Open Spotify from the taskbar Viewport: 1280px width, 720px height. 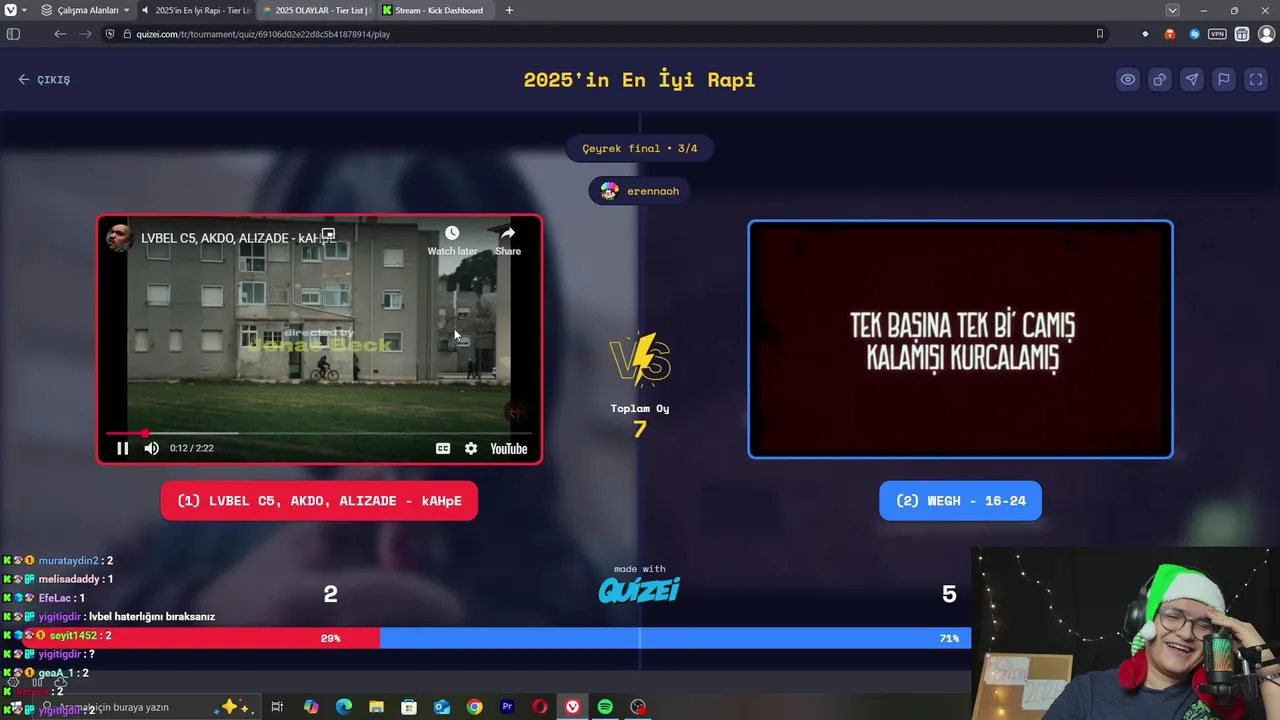(x=605, y=707)
